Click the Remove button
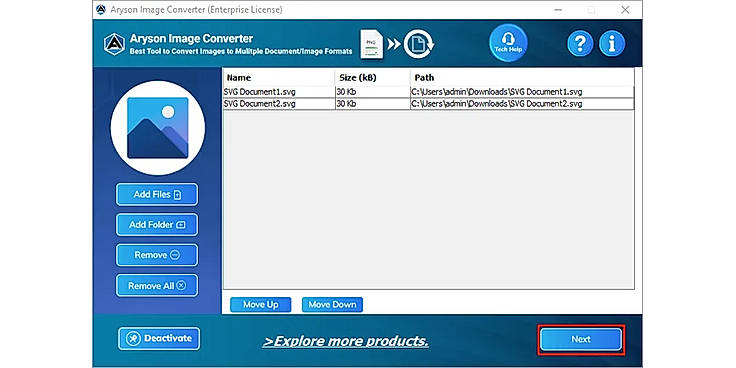This screenshot has width=736, height=368. tap(157, 255)
